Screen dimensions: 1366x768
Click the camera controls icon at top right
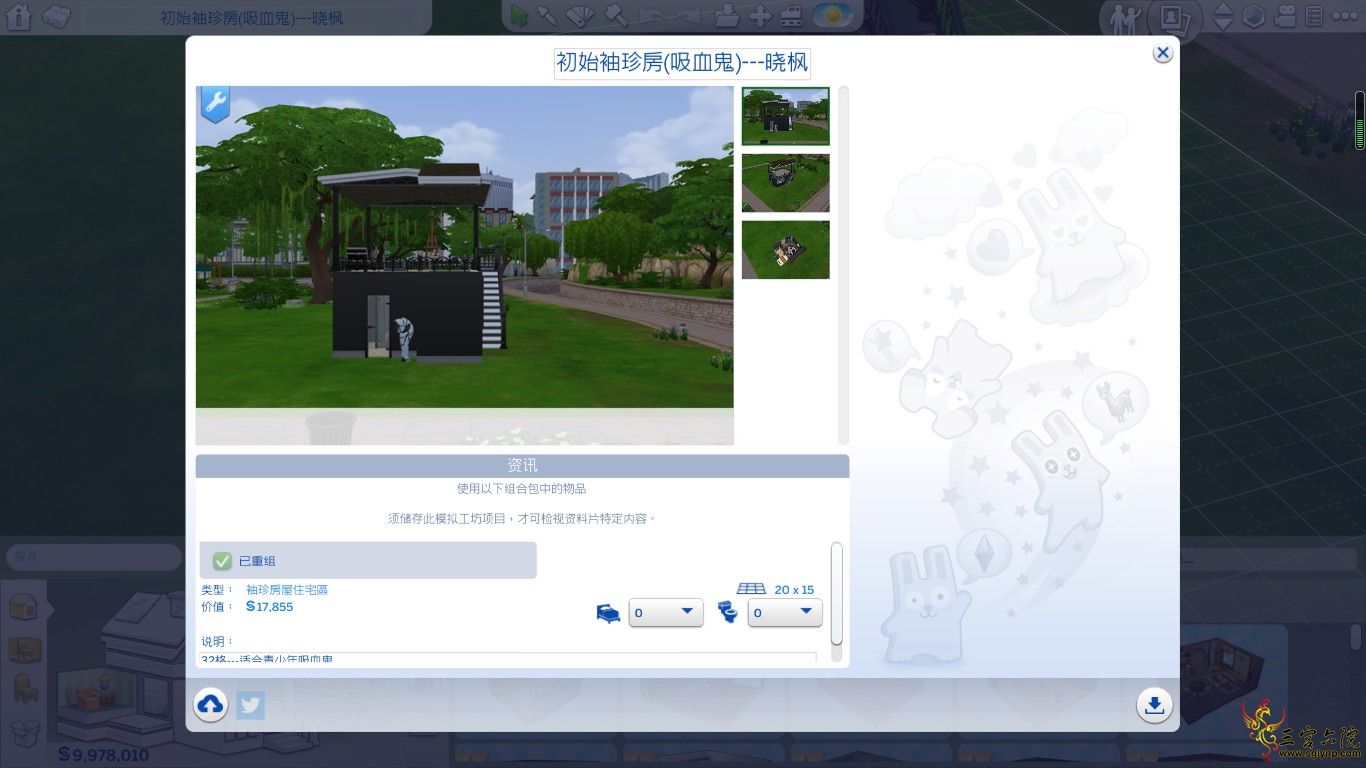(1286, 17)
